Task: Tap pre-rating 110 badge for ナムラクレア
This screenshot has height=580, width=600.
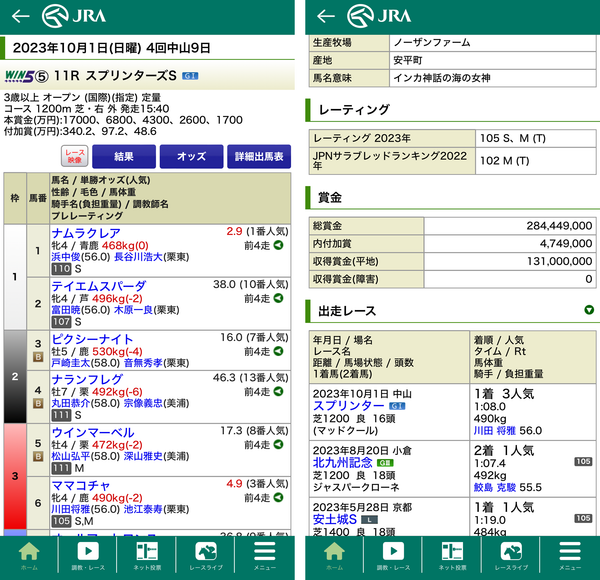Action: (x=61, y=269)
